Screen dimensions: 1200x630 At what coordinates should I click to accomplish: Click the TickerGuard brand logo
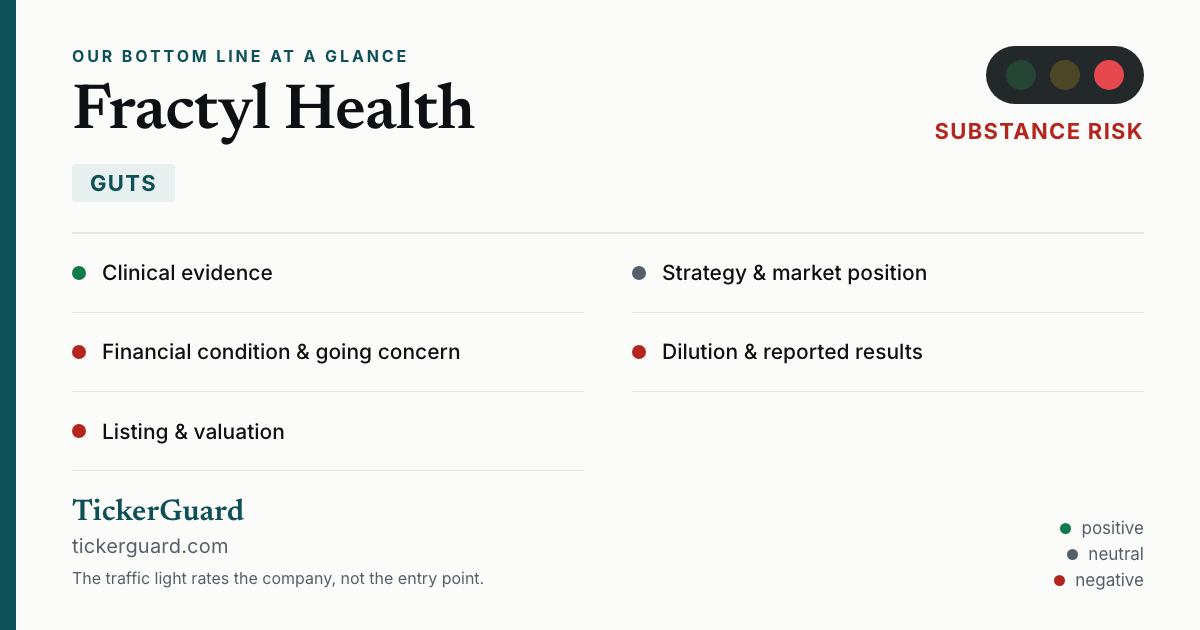coord(158,510)
